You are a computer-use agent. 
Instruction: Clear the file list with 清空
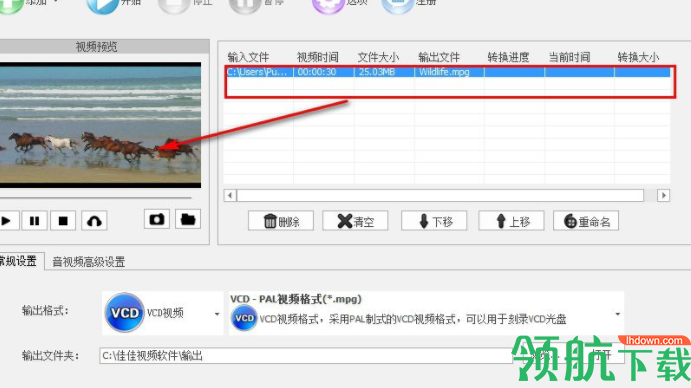[355, 221]
